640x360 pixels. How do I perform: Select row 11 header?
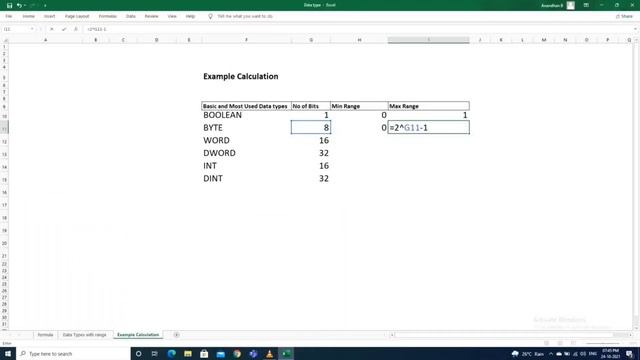click(x=4, y=128)
